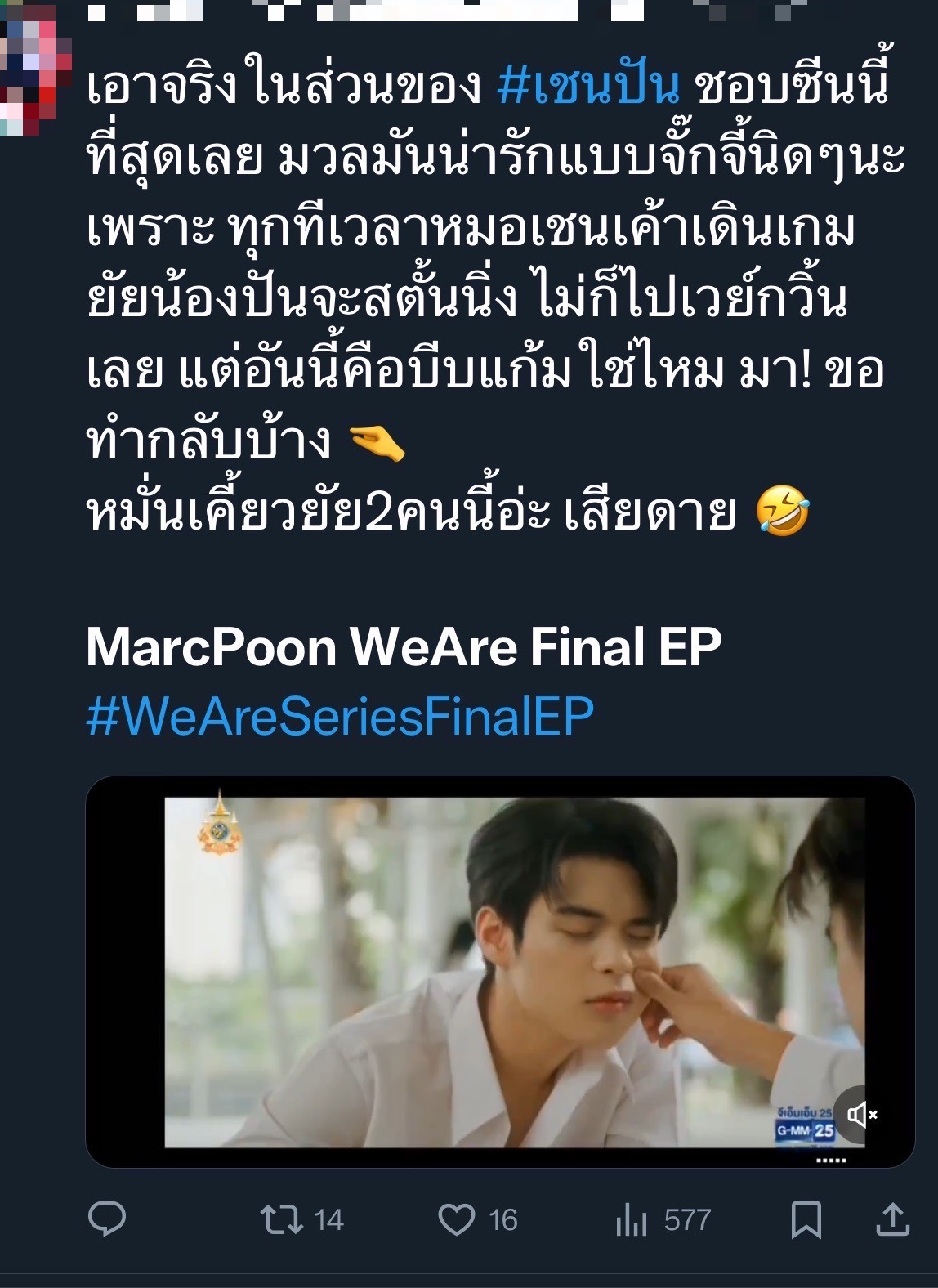
Task: Tap the retweet arrows icon
Action: tap(281, 1219)
